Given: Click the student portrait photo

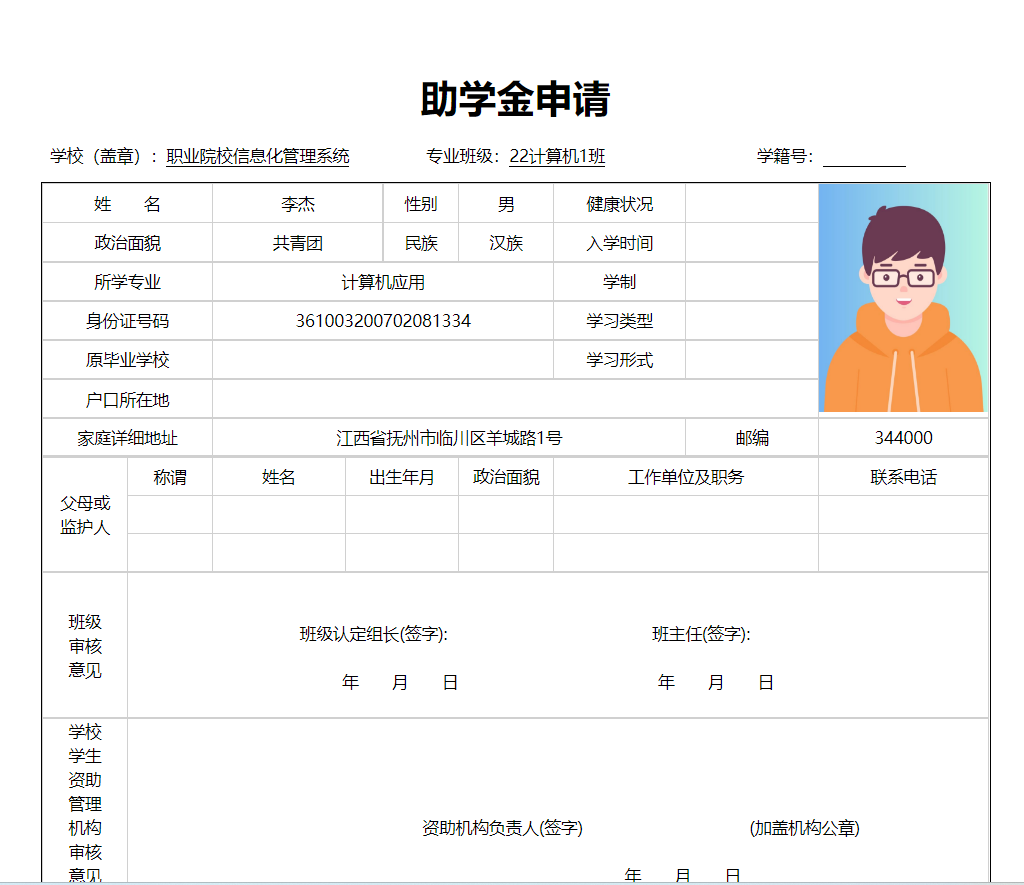Looking at the screenshot, I should tap(903, 298).
